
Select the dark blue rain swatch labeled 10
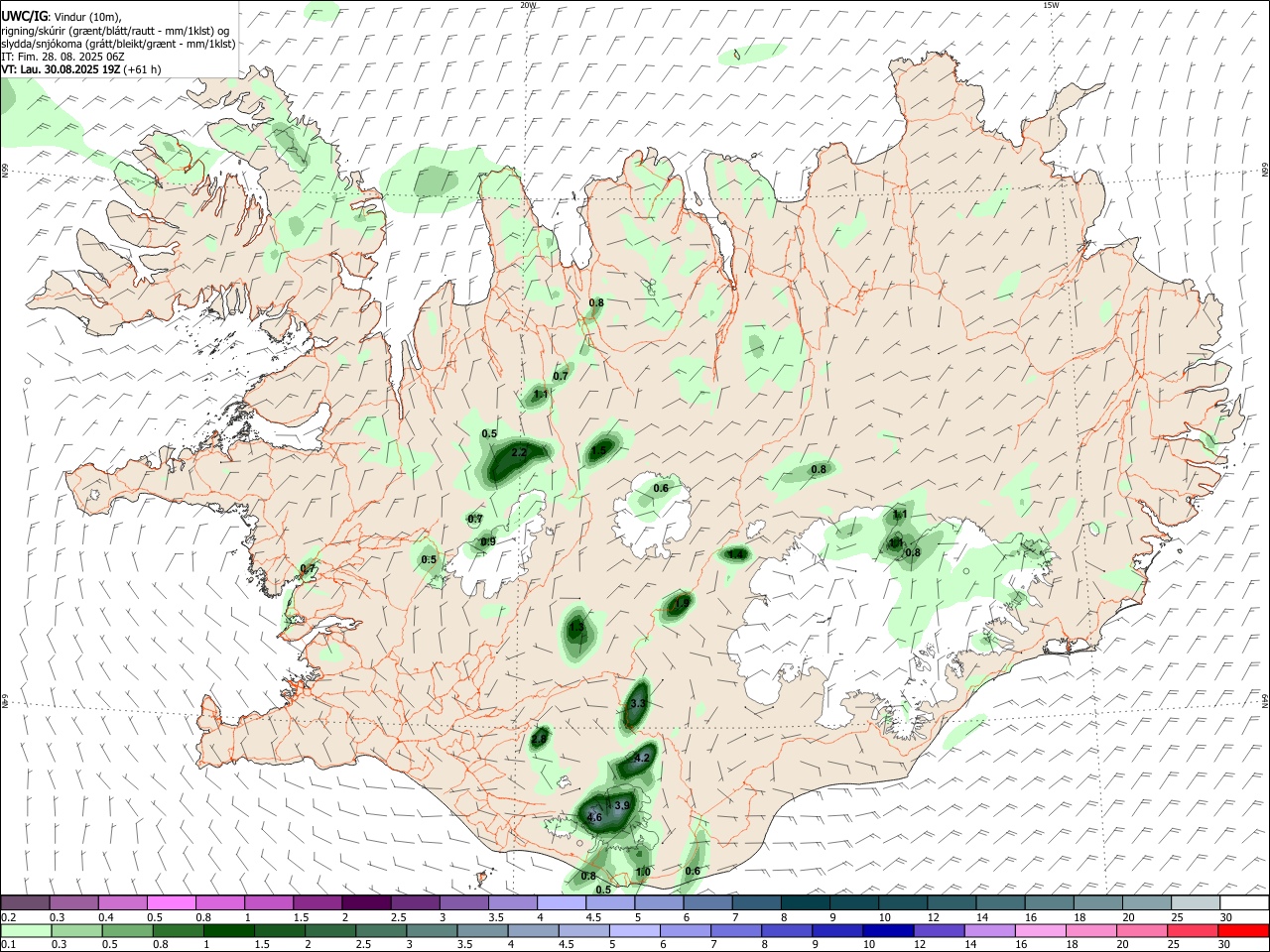tap(888, 930)
